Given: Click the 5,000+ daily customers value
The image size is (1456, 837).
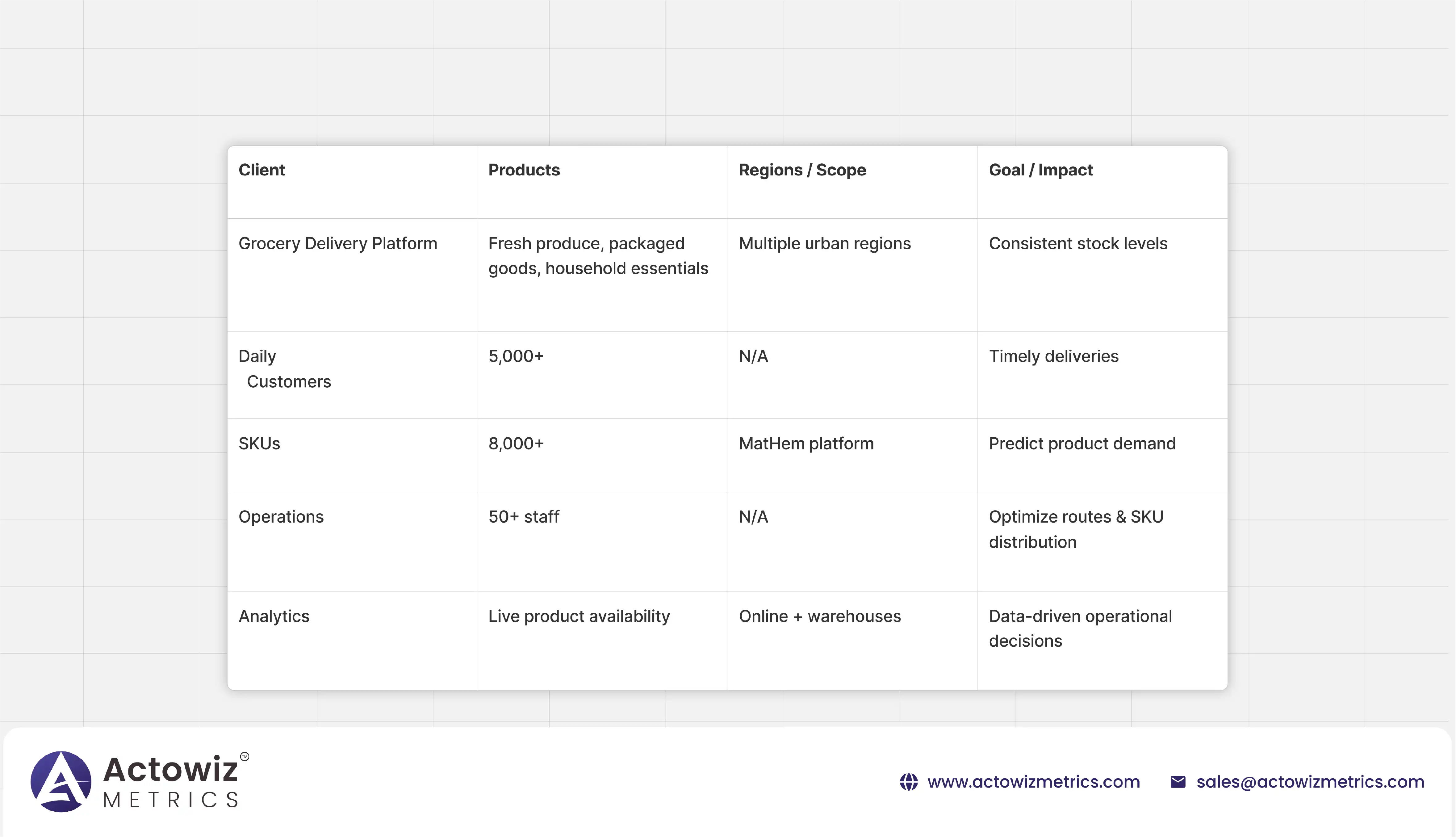Looking at the screenshot, I should (x=516, y=356).
